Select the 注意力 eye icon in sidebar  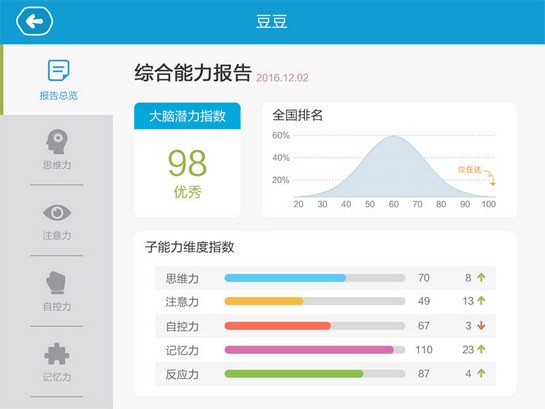[57, 212]
